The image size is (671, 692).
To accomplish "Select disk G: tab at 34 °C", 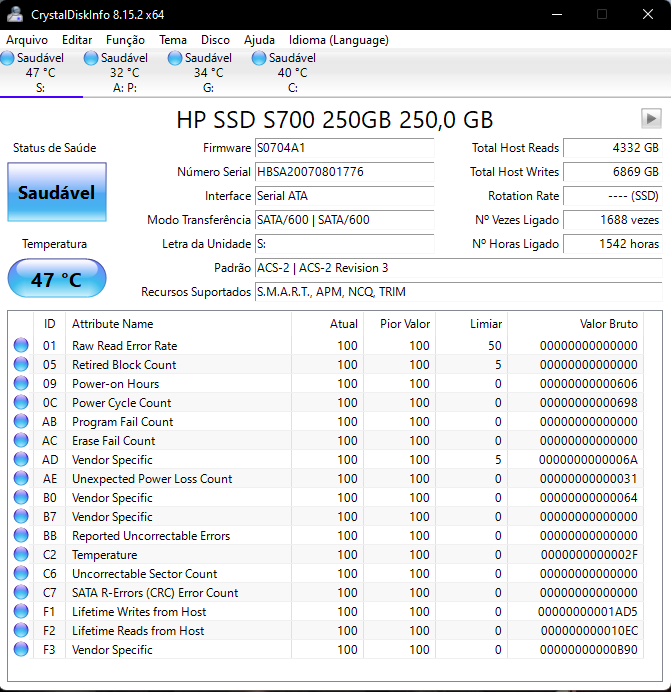I will click(x=209, y=73).
